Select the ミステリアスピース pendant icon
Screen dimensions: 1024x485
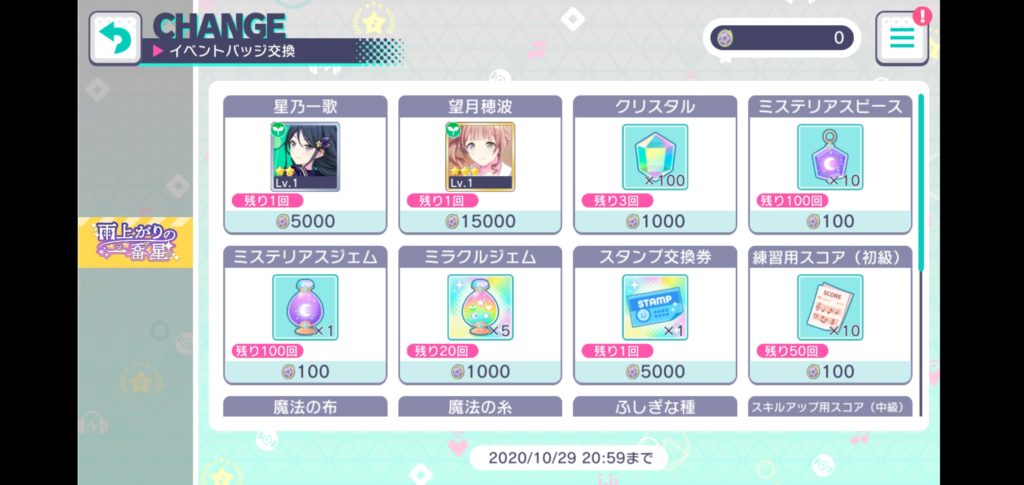830,157
